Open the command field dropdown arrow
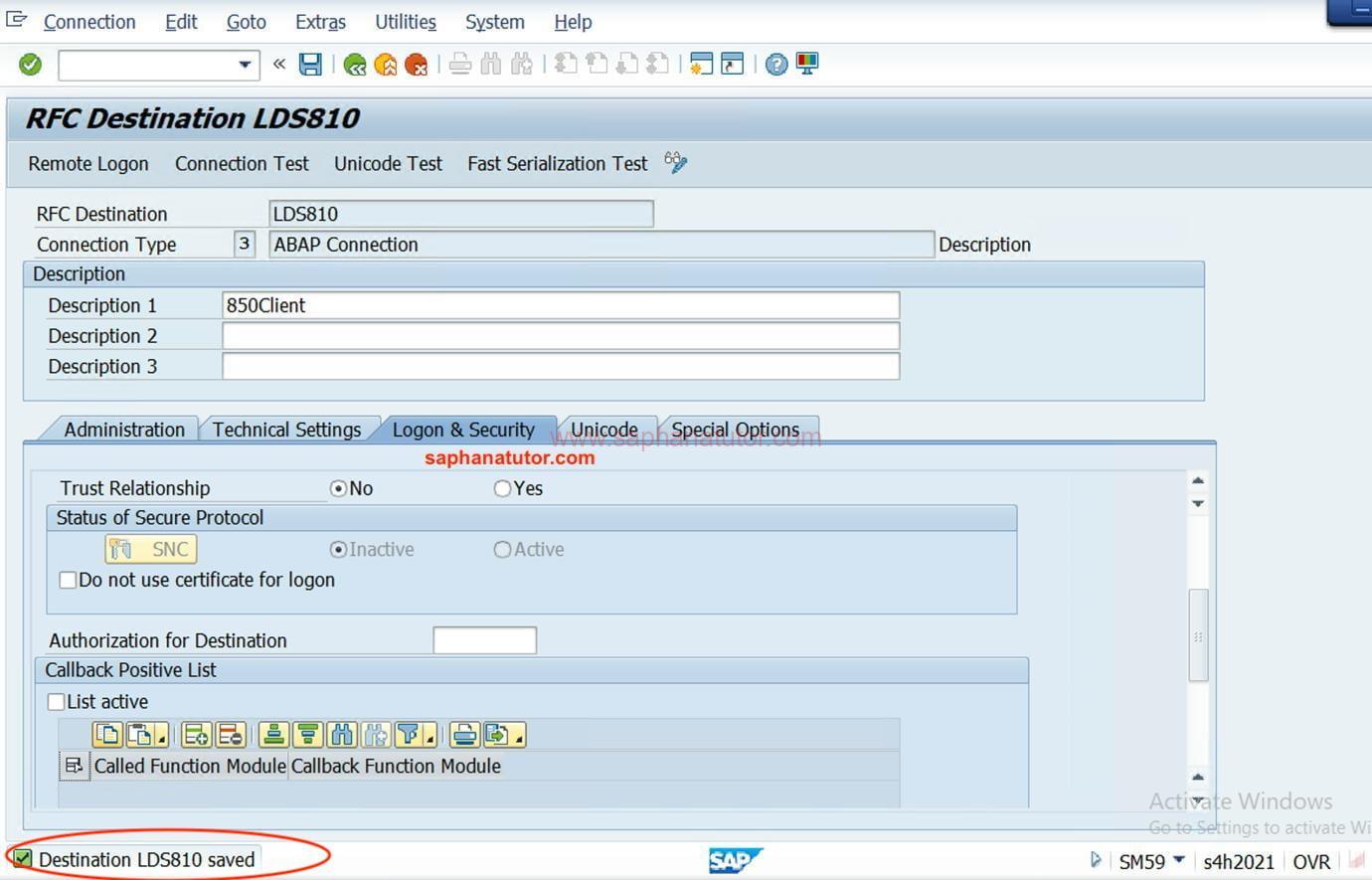 pyautogui.click(x=245, y=66)
